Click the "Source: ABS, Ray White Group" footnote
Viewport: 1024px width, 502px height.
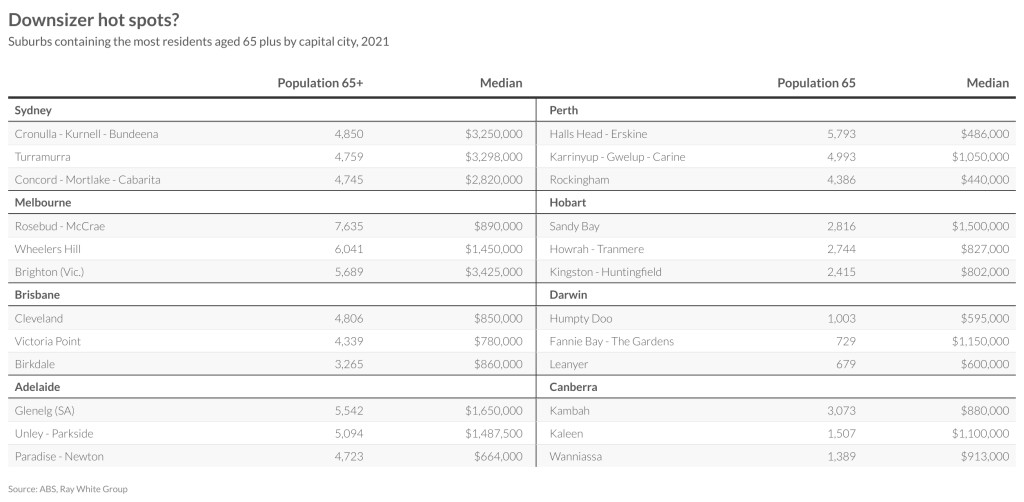coord(68,489)
